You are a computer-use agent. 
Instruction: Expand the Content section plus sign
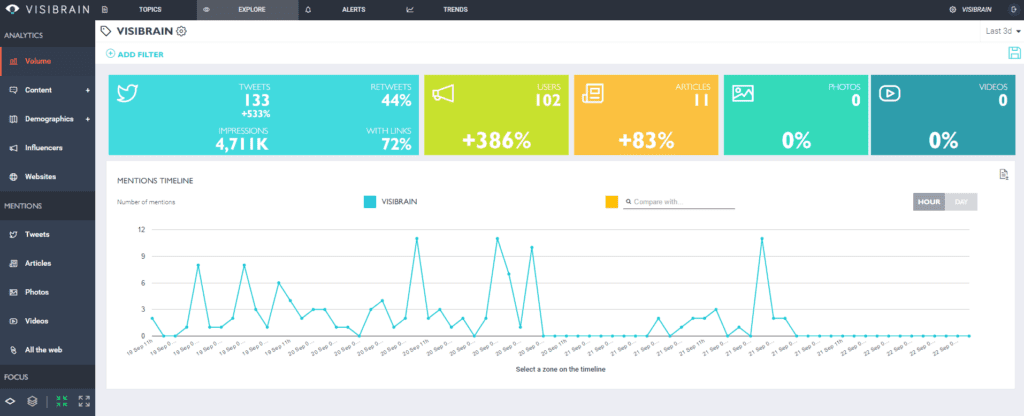88,90
